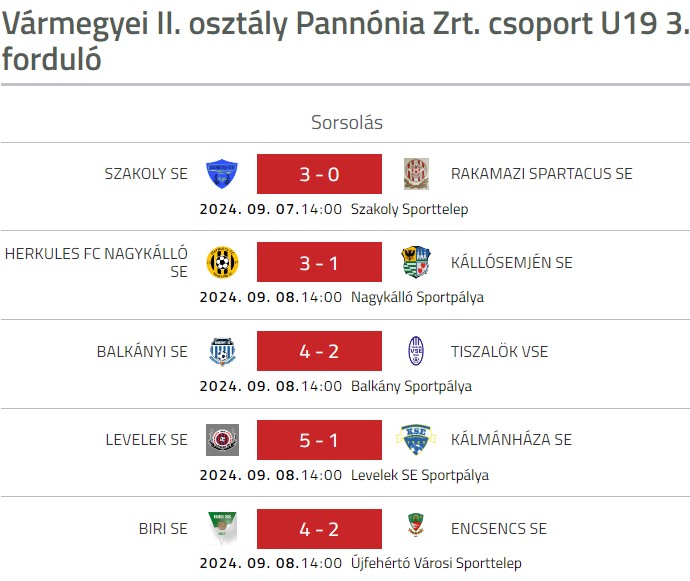Click the Tiszalök VSE oval logo
Viewport: 690px width, 581px height.
[416, 351]
